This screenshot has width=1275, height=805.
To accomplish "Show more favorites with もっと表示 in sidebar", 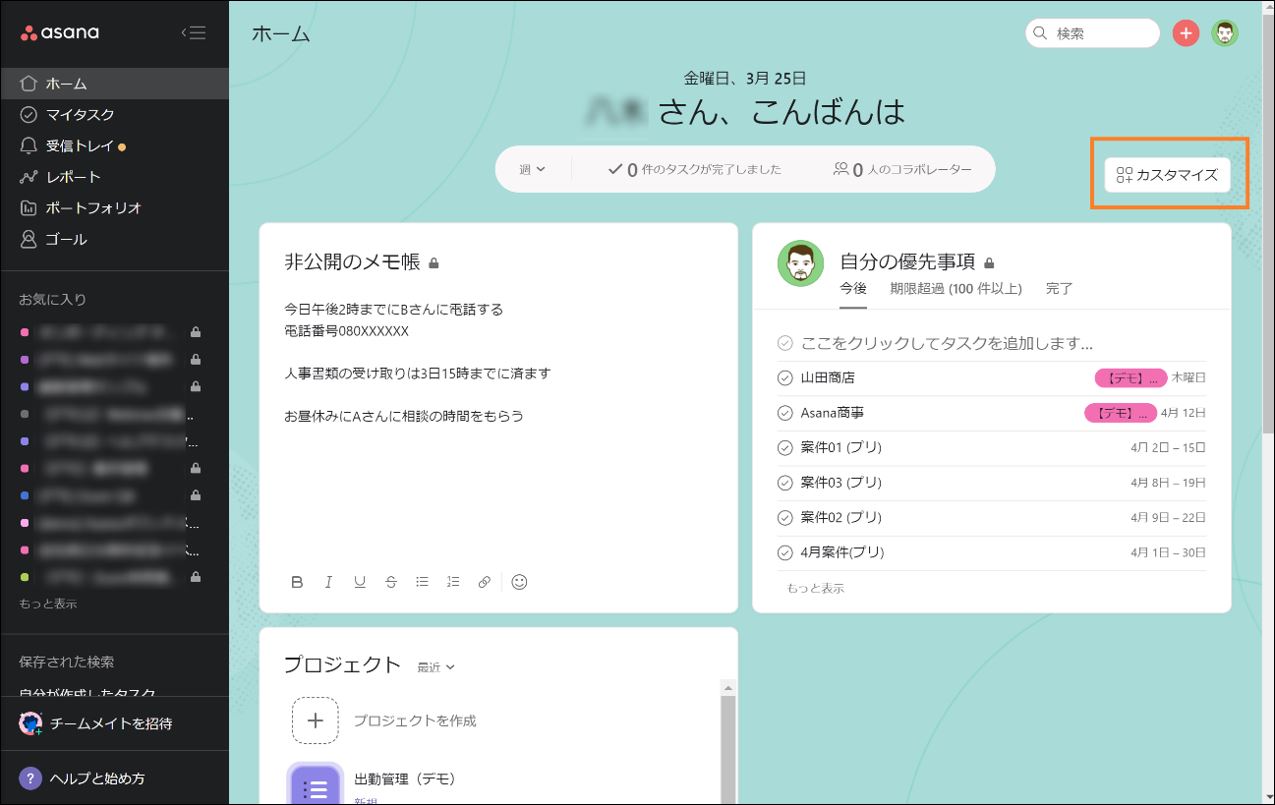I will pyautogui.click(x=48, y=604).
